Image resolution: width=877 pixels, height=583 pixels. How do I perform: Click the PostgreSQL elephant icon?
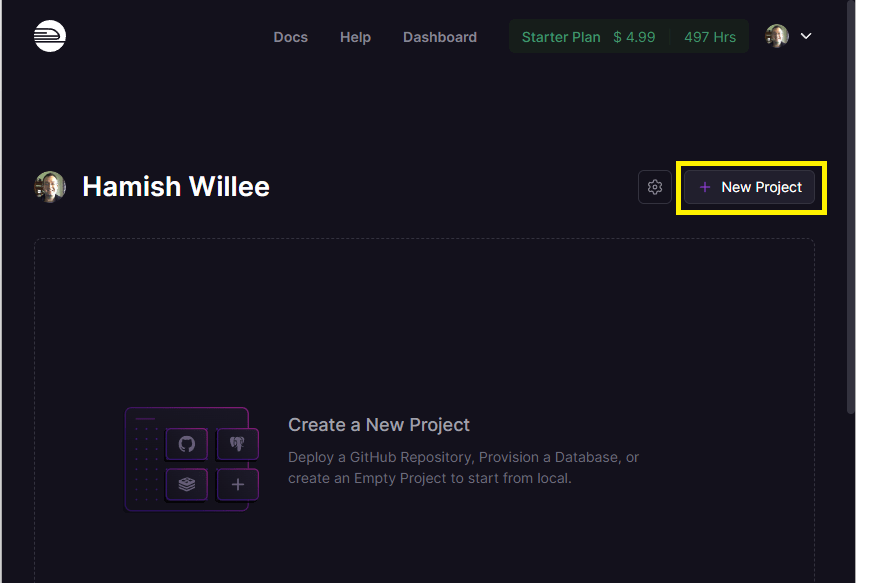pyautogui.click(x=237, y=444)
